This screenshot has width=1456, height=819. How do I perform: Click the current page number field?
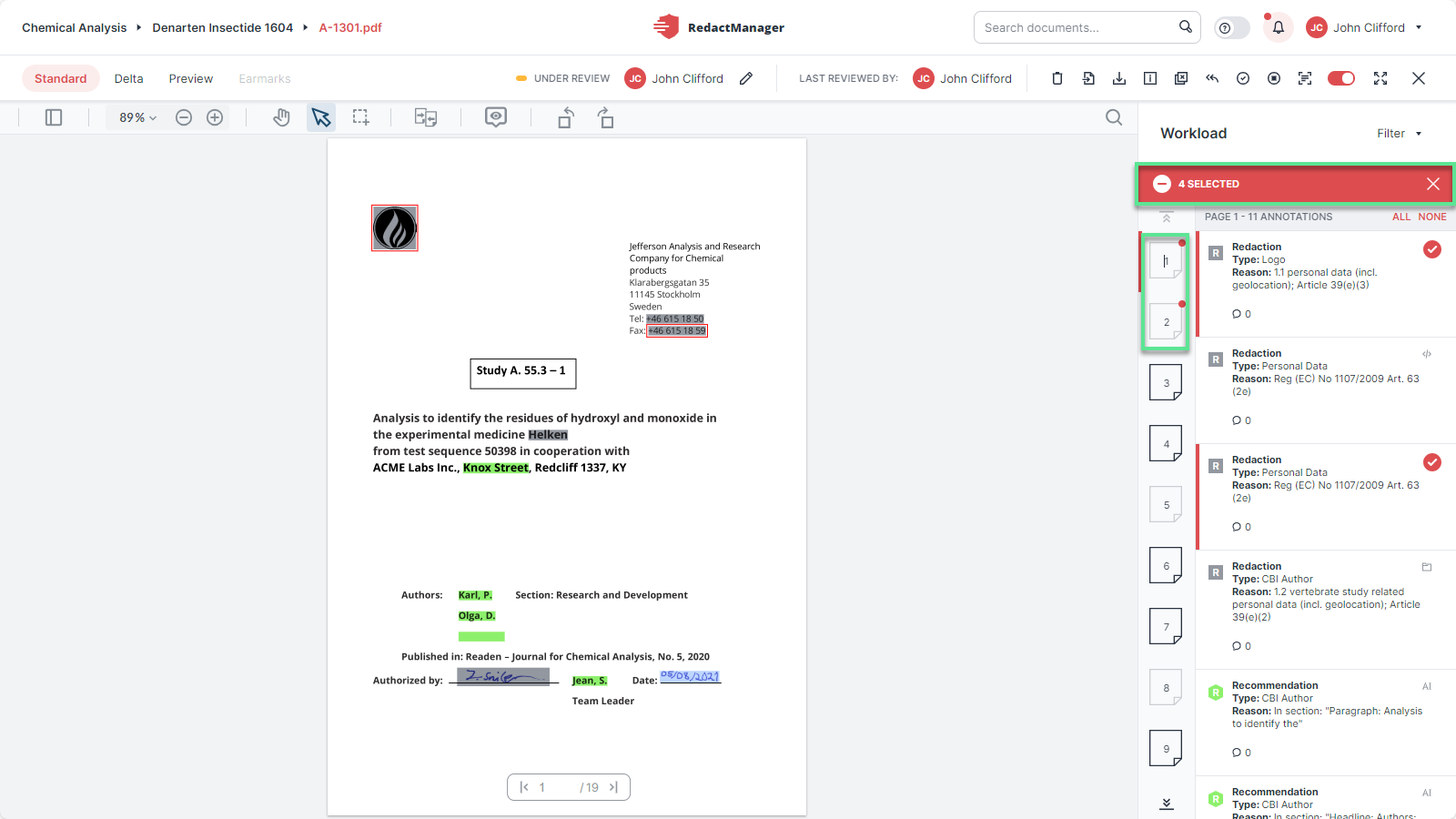[x=553, y=787]
